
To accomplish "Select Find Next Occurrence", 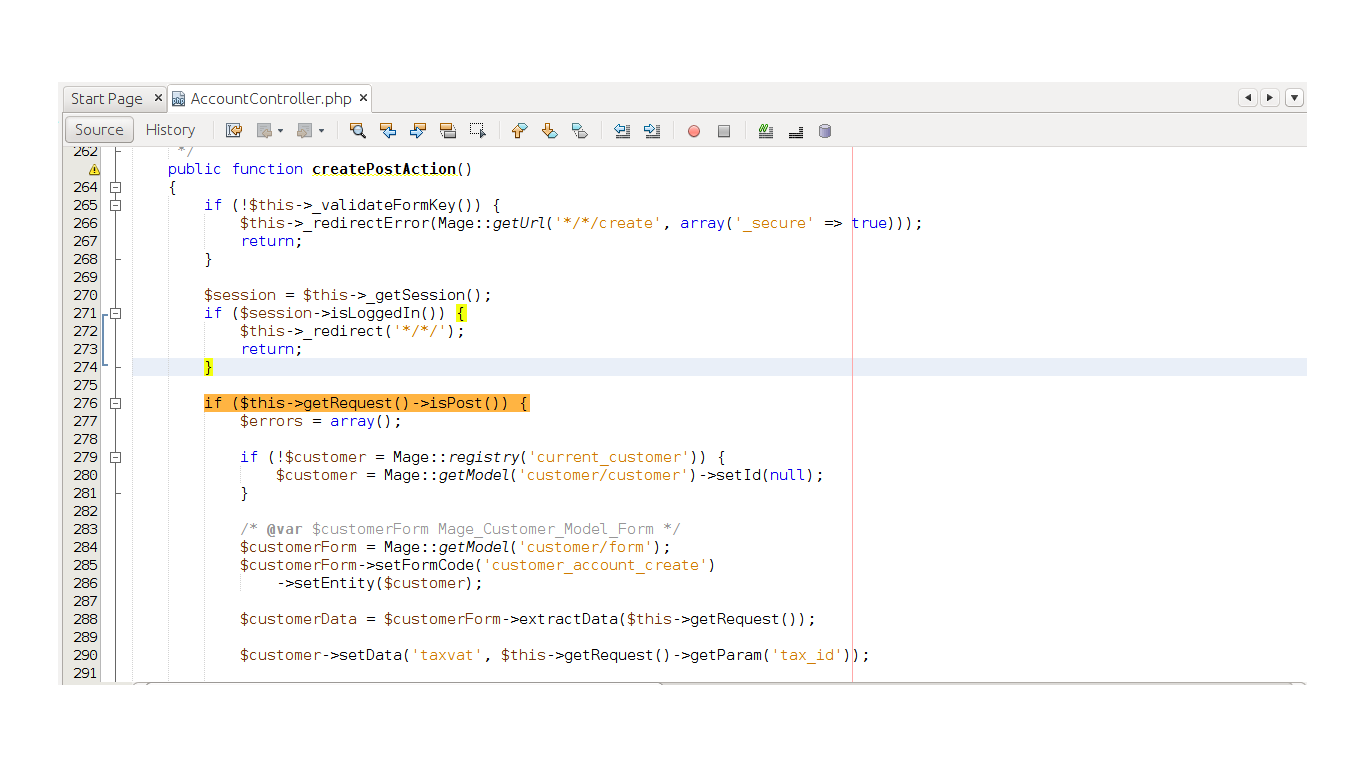I will 417,130.
